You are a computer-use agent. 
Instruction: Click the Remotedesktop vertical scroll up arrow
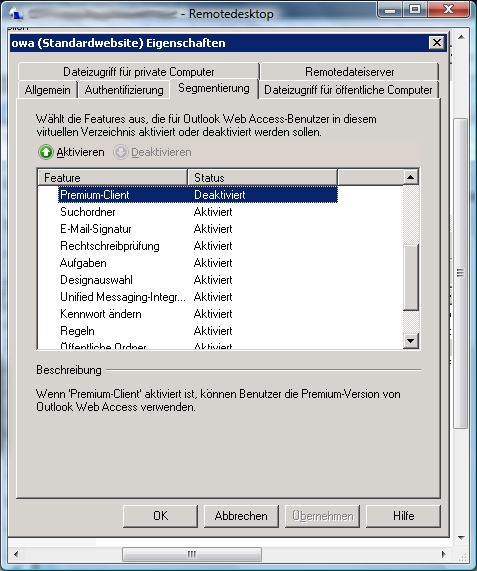click(461, 37)
